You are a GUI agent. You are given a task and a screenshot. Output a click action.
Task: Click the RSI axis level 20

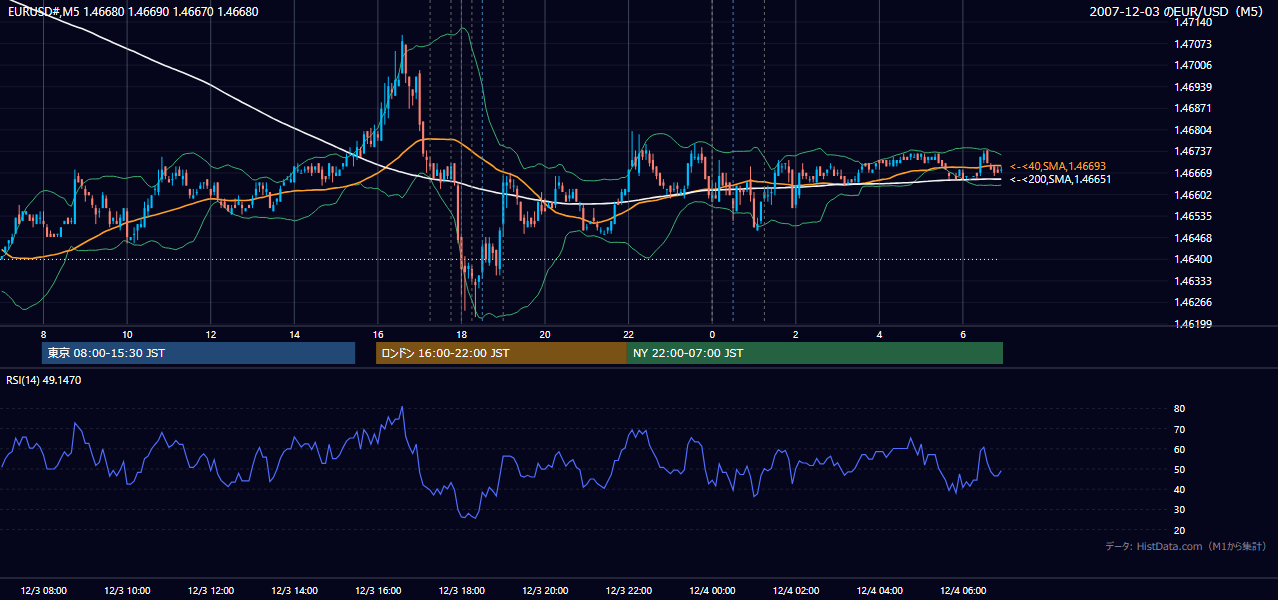tap(1180, 530)
